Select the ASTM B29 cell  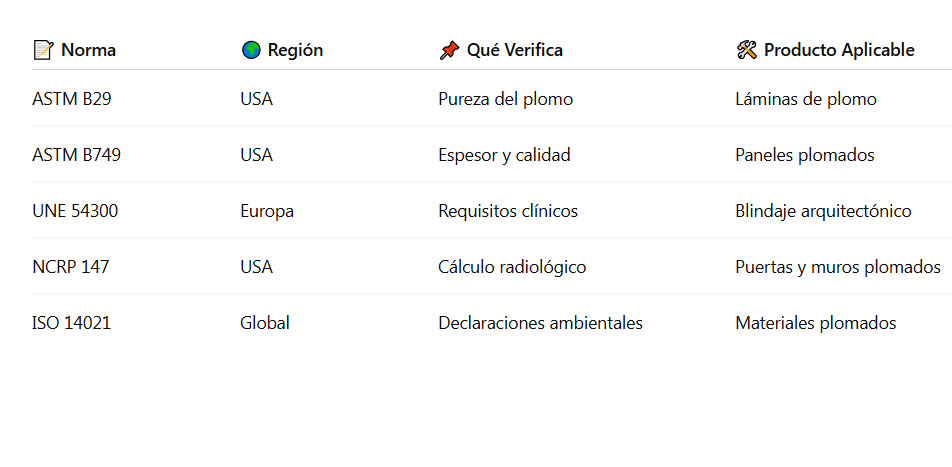(x=72, y=99)
